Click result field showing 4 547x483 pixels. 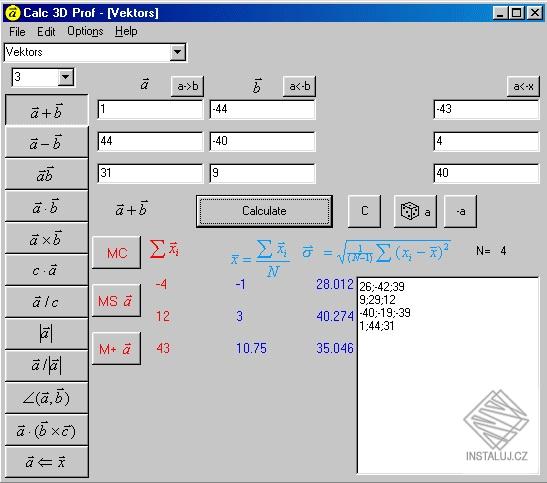(486, 141)
